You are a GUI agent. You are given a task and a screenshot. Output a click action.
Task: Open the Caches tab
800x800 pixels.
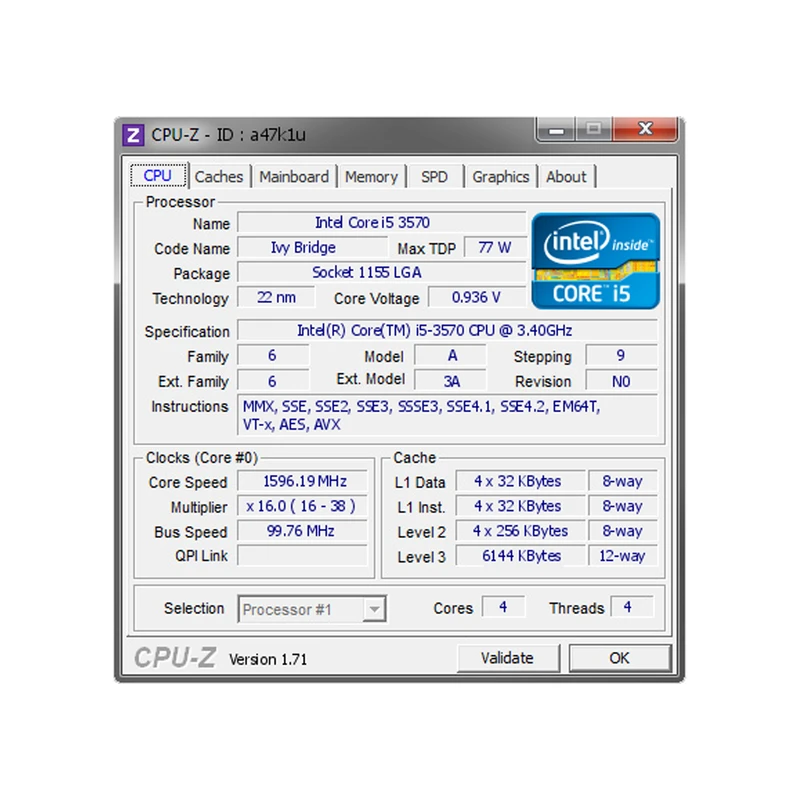(219, 177)
